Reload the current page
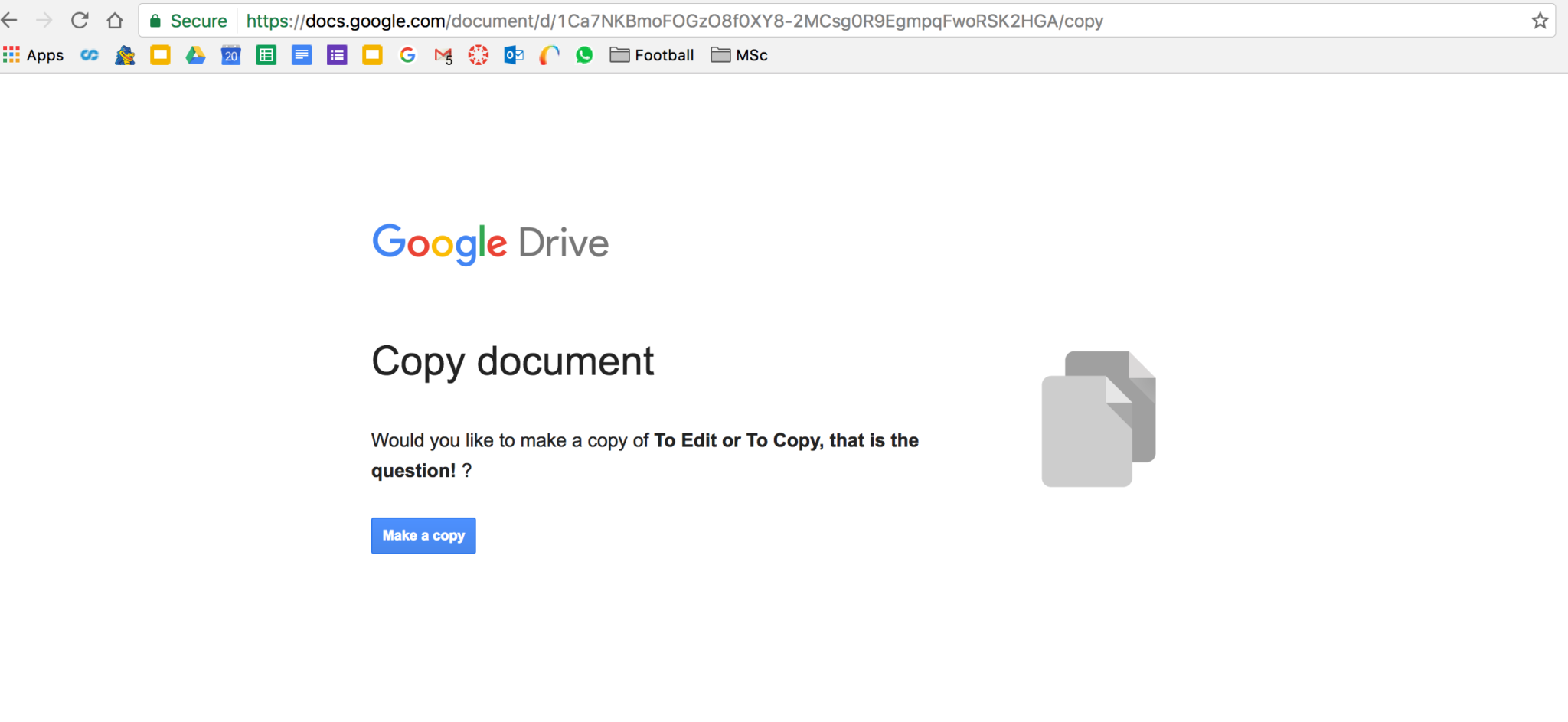Viewport: 1568px width, 722px height. pyautogui.click(x=80, y=21)
